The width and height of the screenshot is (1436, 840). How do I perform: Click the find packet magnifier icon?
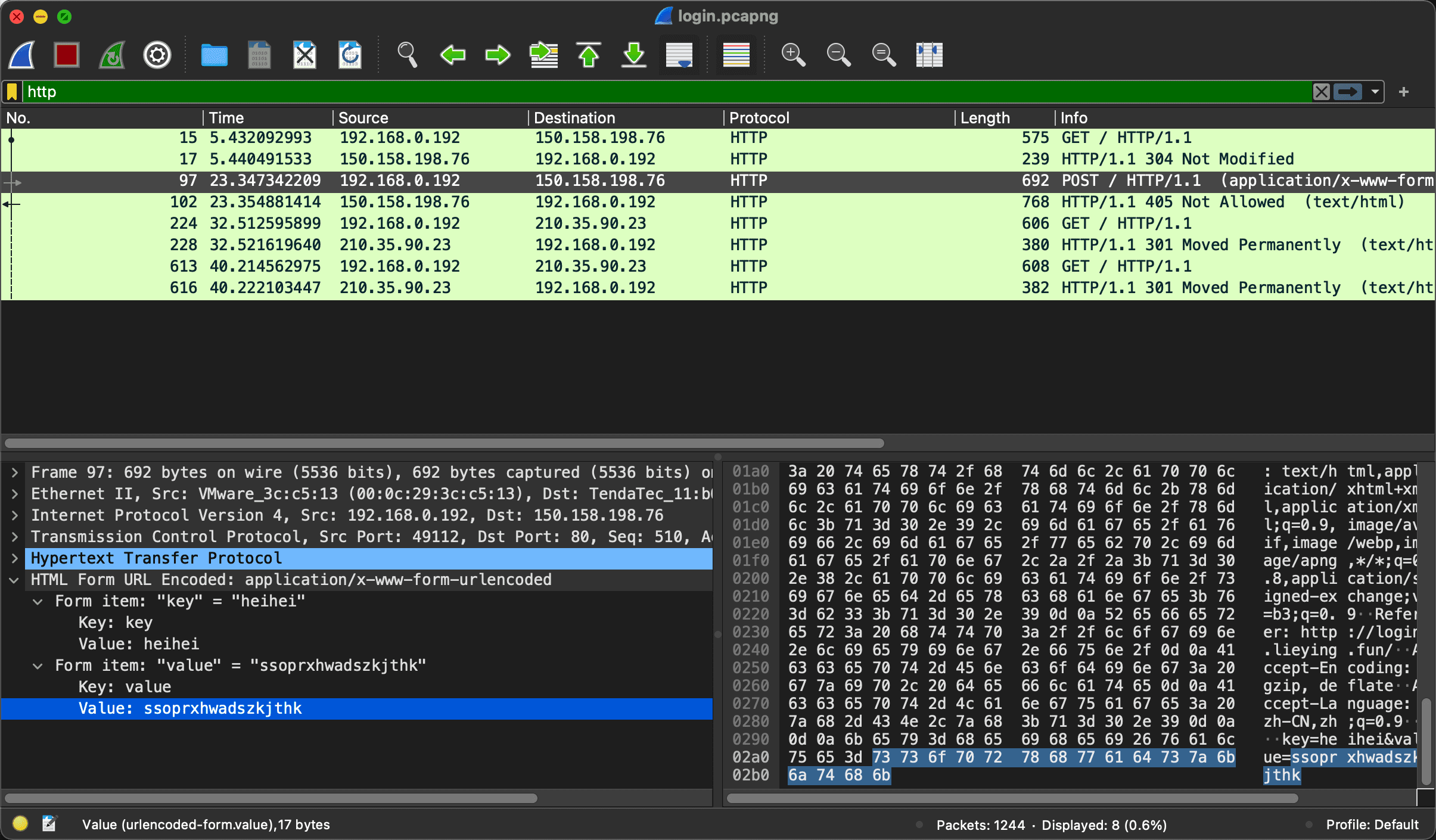[x=407, y=55]
